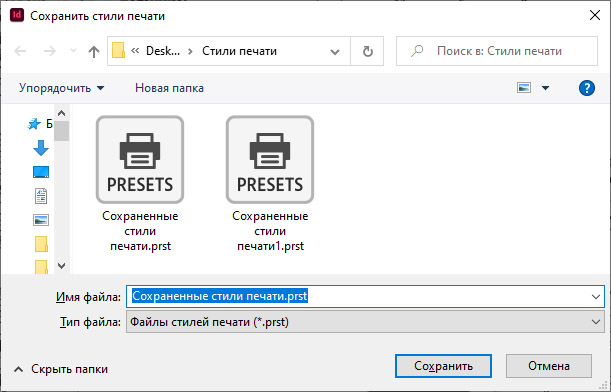Open the Упорядочить menu
The height and width of the screenshot is (392, 611).
click(x=62, y=88)
